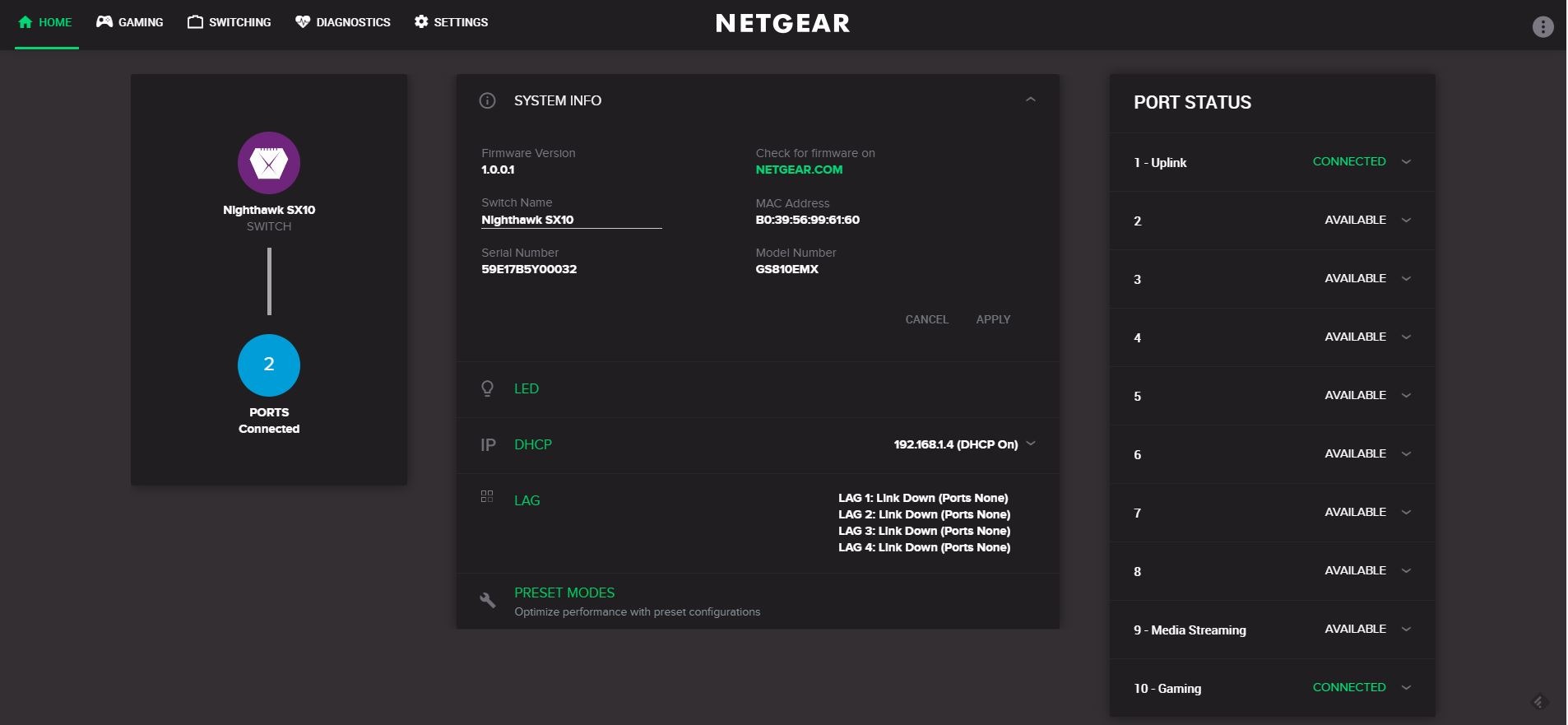Viewport: 1568px width, 725px height.
Task: Click the LAG 3: Link Down status
Action: pos(924,531)
